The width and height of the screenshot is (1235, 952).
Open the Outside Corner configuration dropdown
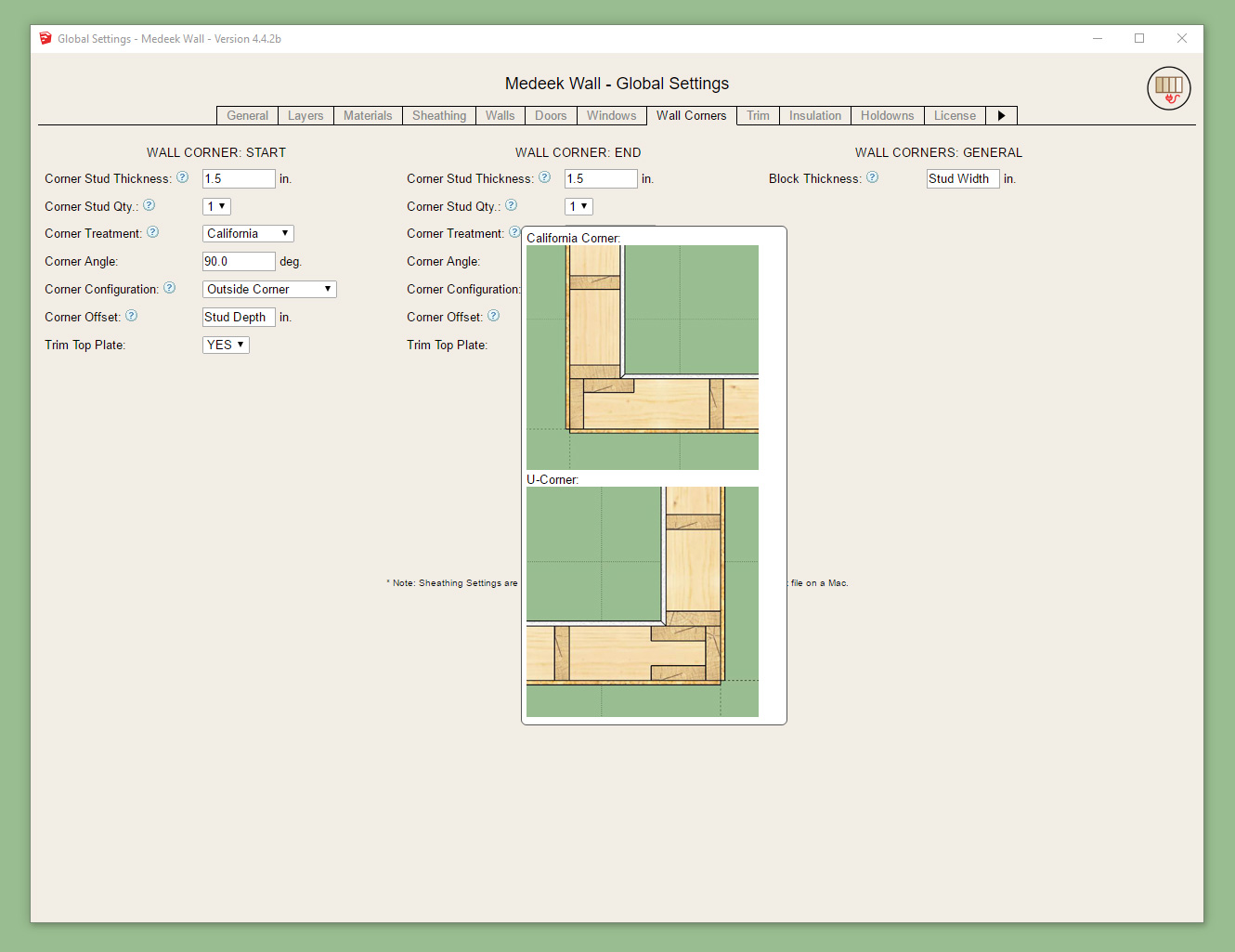coord(269,290)
